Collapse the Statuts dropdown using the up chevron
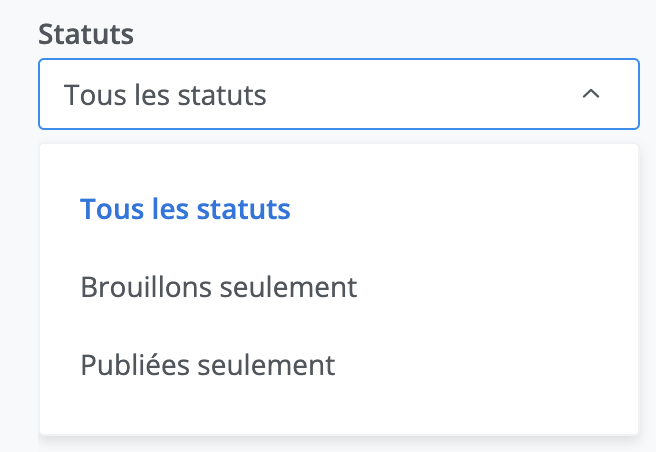This screenshot has width=656, height=452. pyautogui.click(x=591, y=94)
